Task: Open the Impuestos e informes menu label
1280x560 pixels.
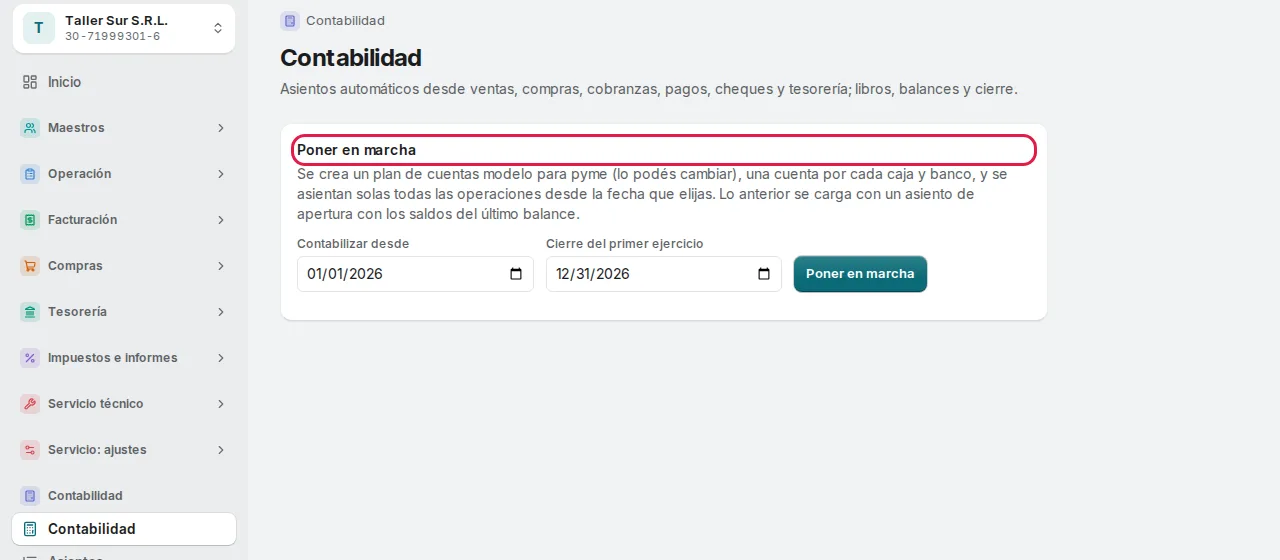Action: 113,358
